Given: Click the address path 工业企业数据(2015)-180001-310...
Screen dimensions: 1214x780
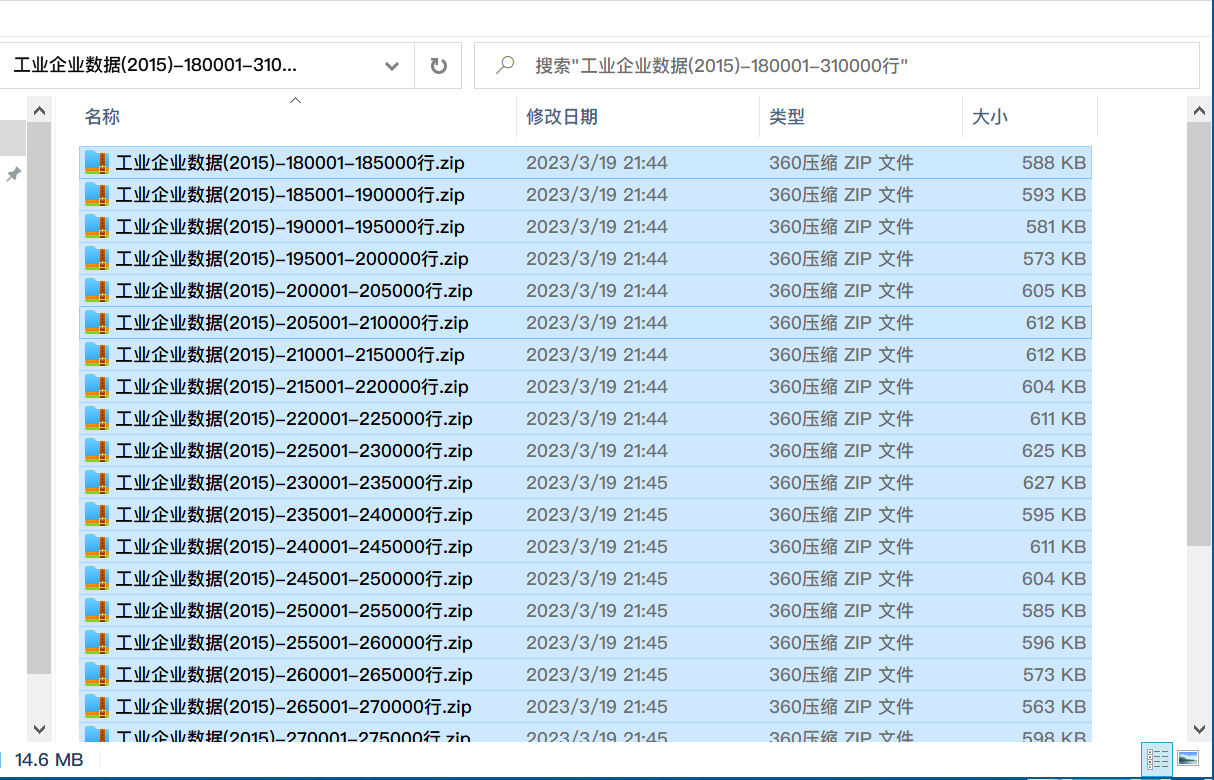Looking at the screenshot, I should coord(155,66).
